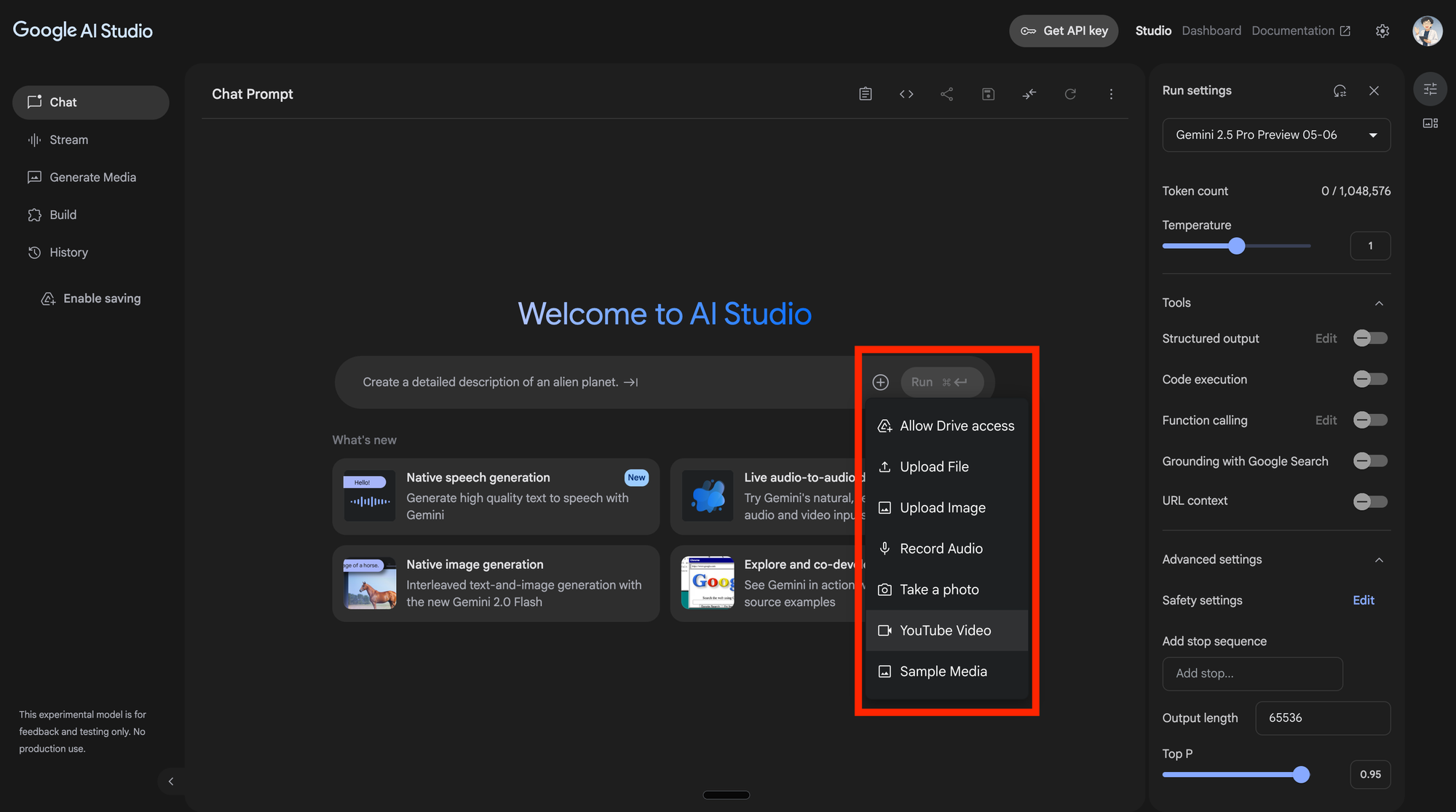This screenshot has width=1456, height=812.
Task: Adjust the Temperature slider handle
Action: click(1236, 246)
